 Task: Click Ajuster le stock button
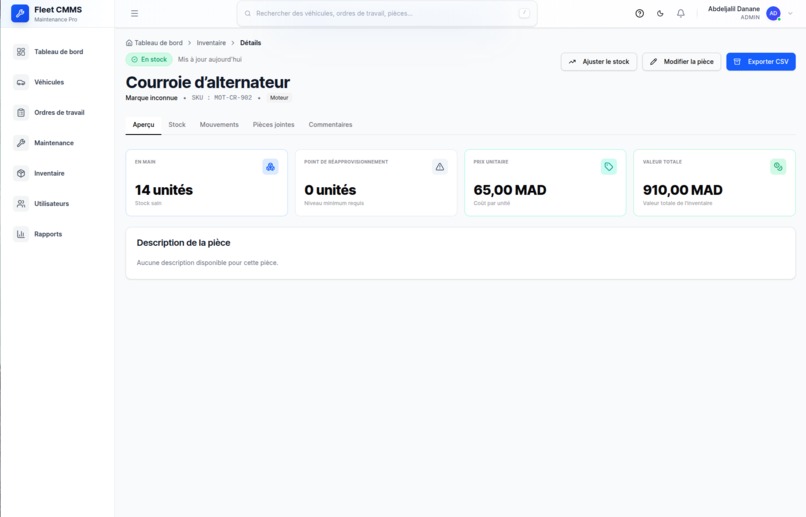pyautogui.click(x=599, y=62)
